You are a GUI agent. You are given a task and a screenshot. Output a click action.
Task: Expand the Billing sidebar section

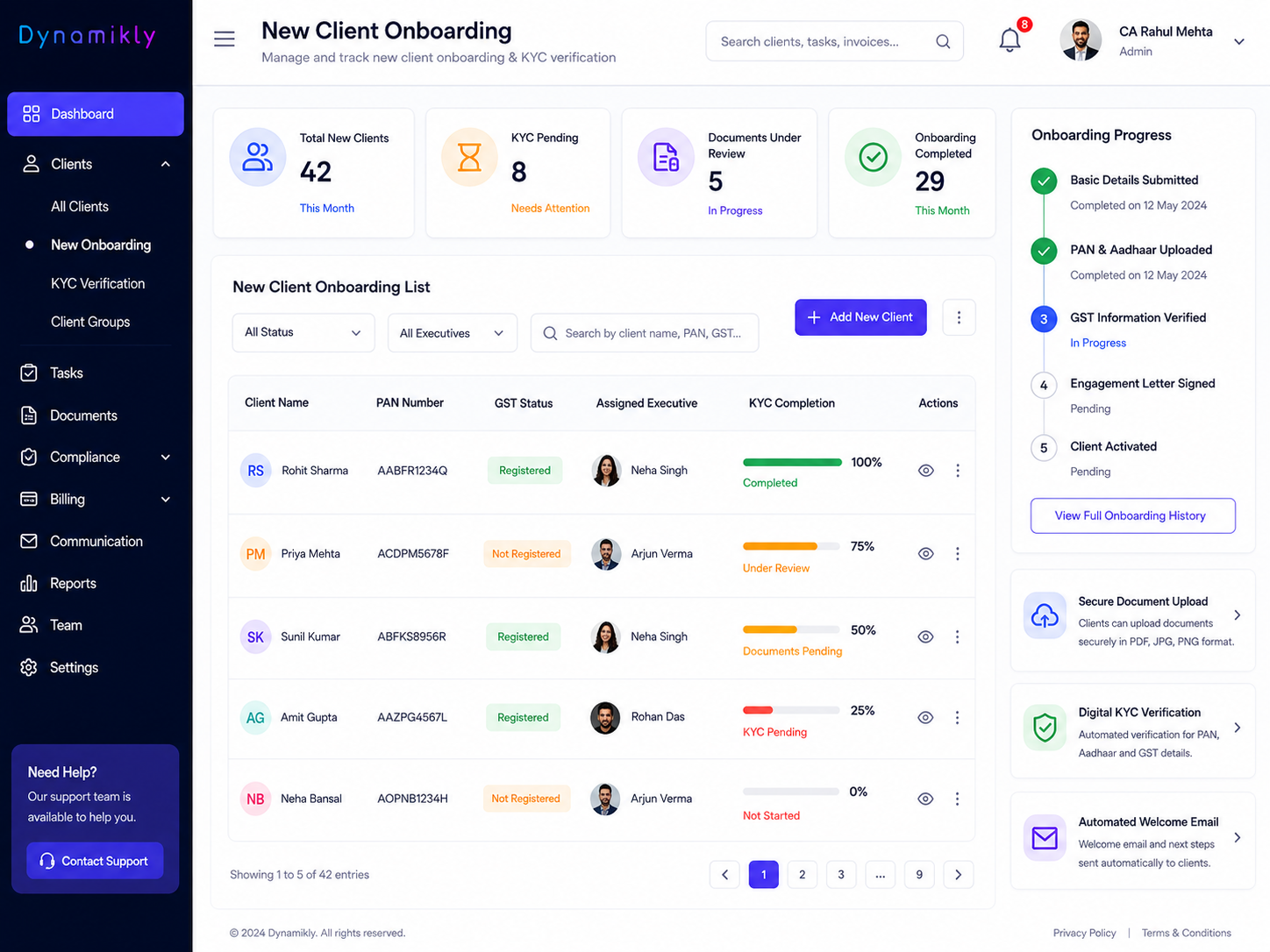[x=166, y=500]
